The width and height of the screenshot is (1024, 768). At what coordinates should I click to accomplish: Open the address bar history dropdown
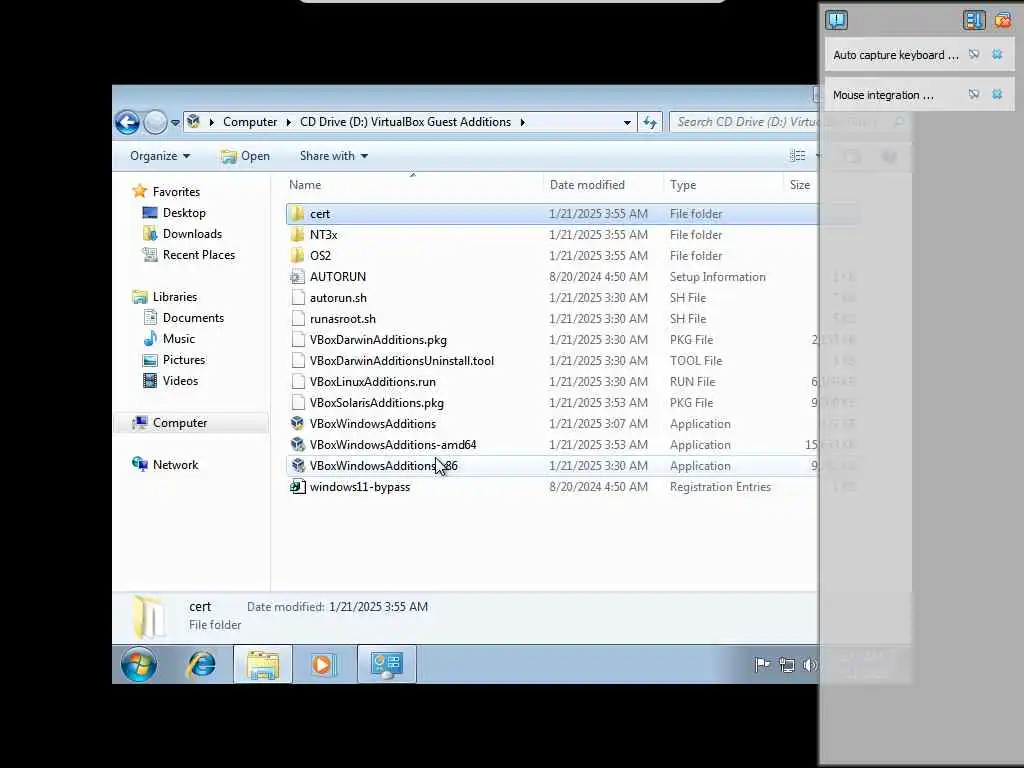point(627,122)
